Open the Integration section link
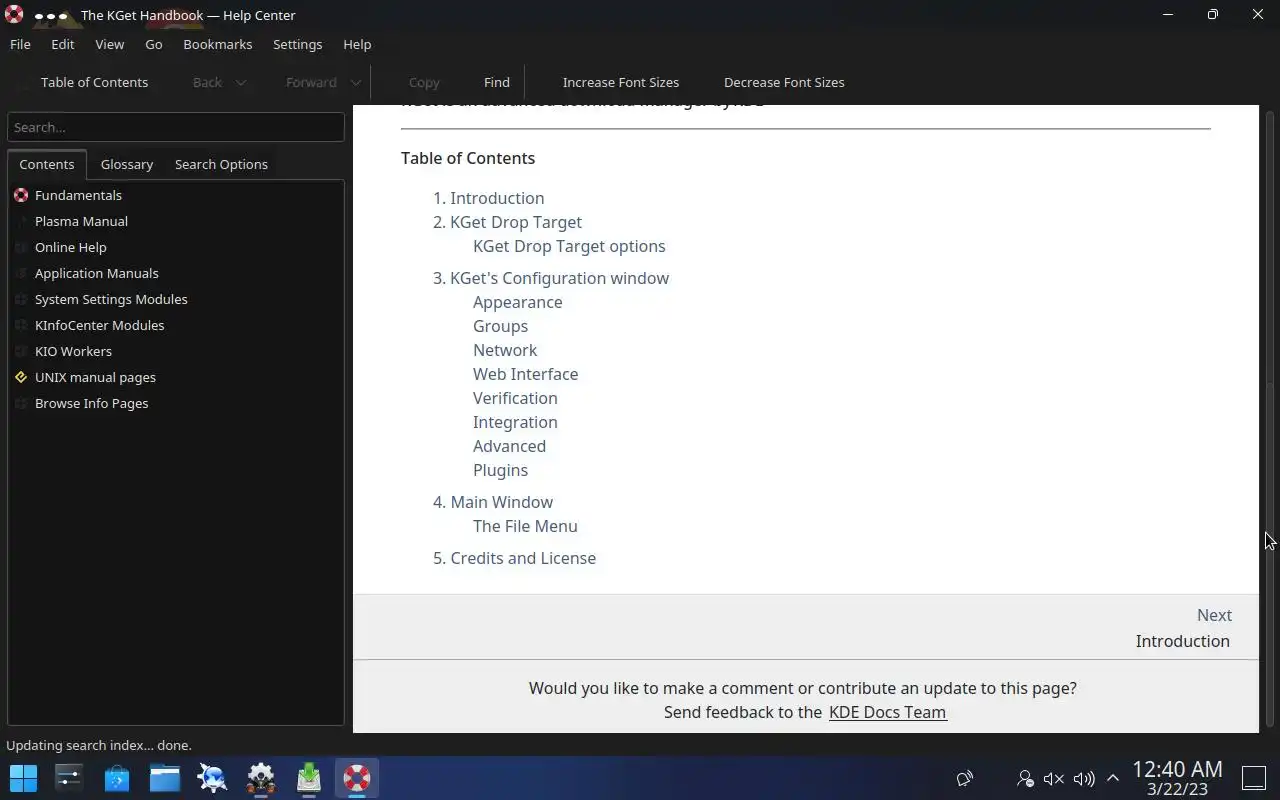Image resolution: width=1280 pixels, height=800 pixels. (x=515, y=422)
